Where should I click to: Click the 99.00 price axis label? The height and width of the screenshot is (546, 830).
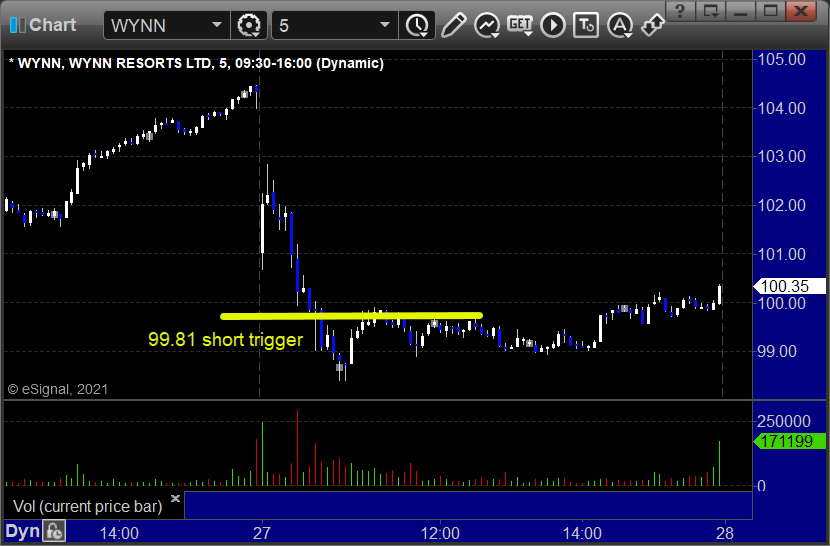(x=777, y=351)
